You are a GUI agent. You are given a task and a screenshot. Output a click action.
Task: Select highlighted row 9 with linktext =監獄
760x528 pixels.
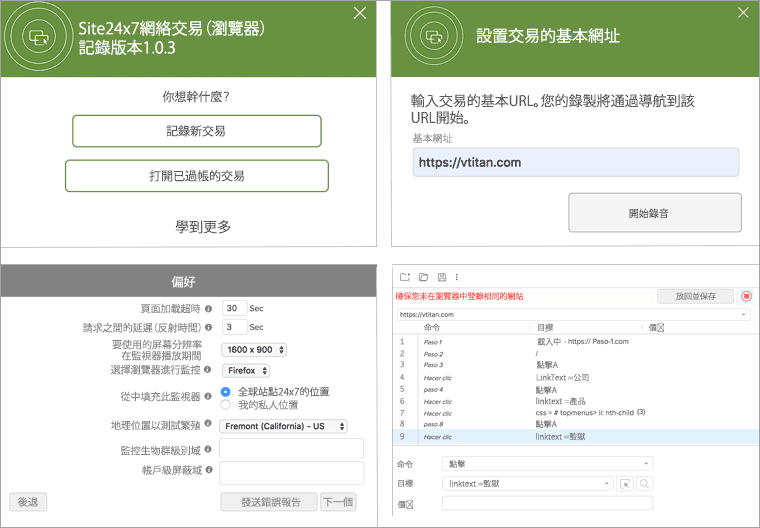pyautogui.click(x=575, y=436)
